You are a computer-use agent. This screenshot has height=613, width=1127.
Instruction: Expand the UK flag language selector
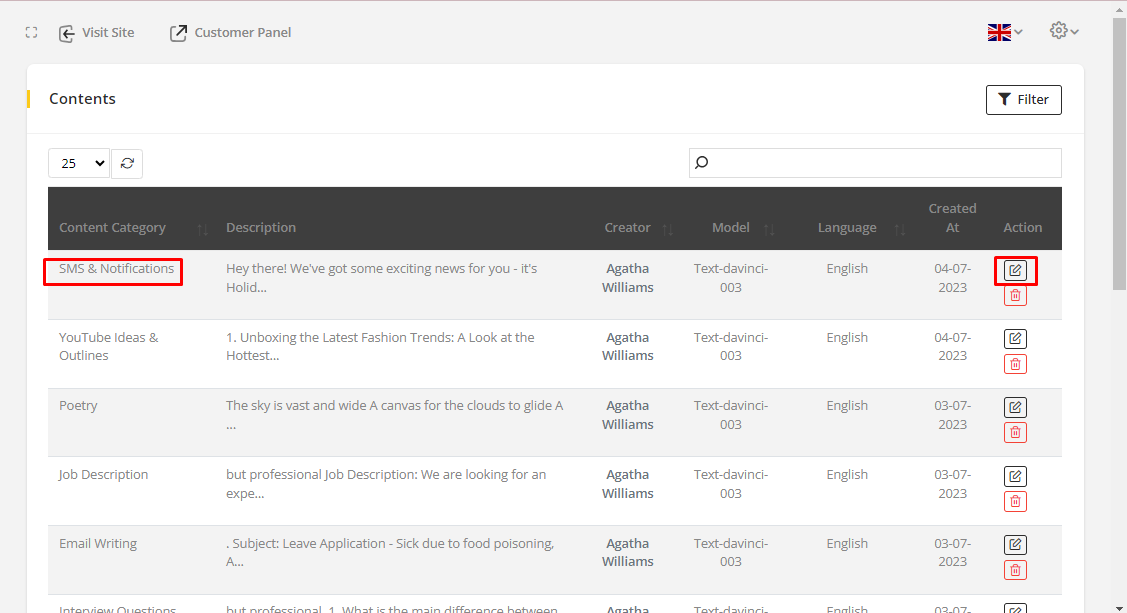(x=1005, y=33)
